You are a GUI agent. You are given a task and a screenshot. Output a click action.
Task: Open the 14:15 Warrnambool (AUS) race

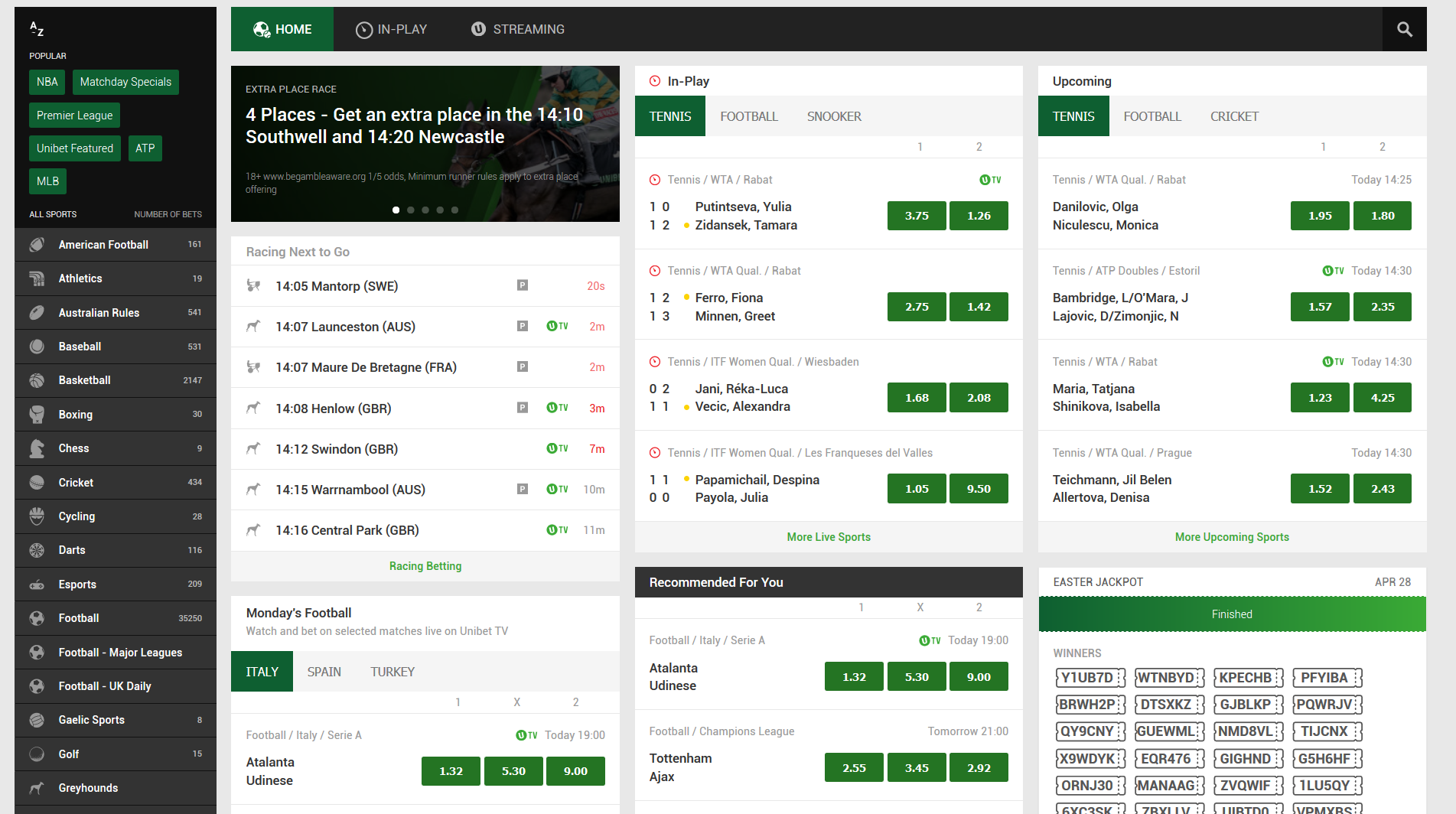(x=425, y=490)
